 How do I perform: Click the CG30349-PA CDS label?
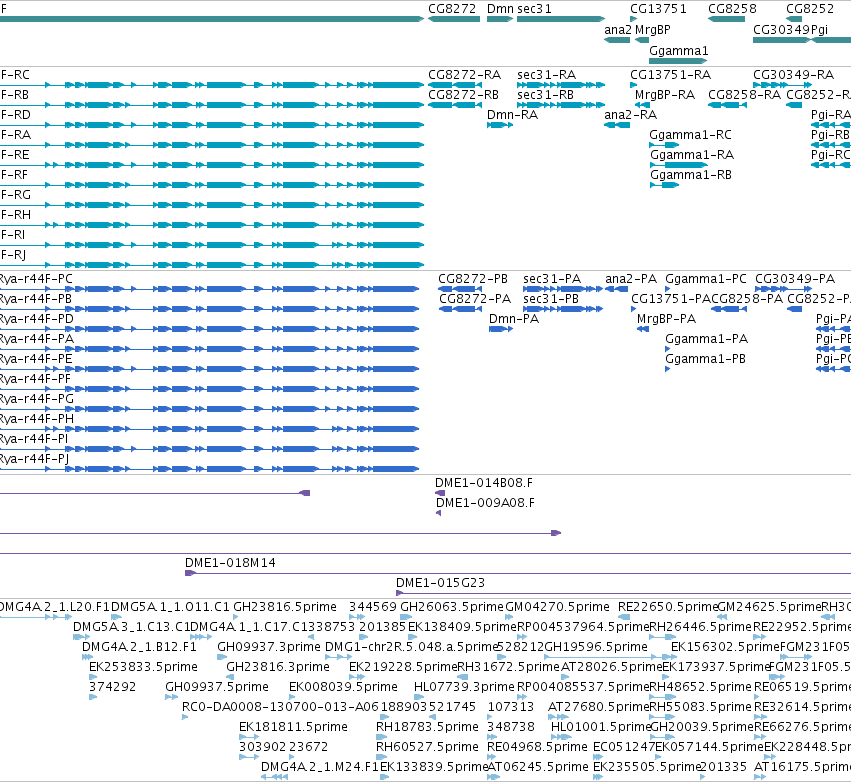tap(795, 278)
